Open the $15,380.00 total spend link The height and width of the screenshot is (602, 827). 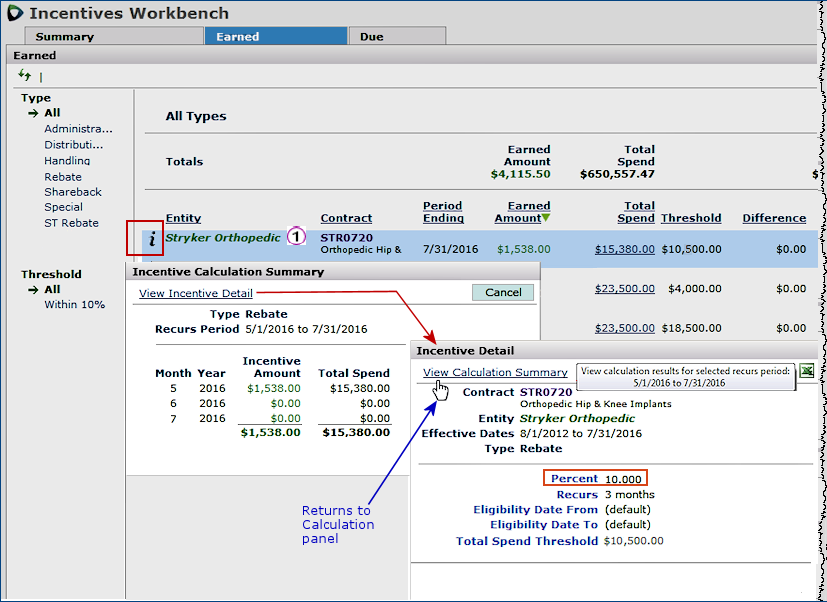[624, 248]
